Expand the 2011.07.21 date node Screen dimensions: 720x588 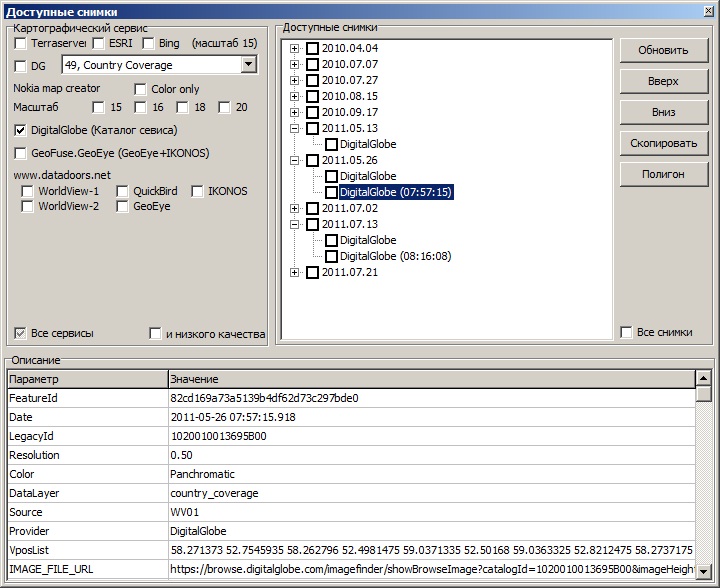(295, 272)
